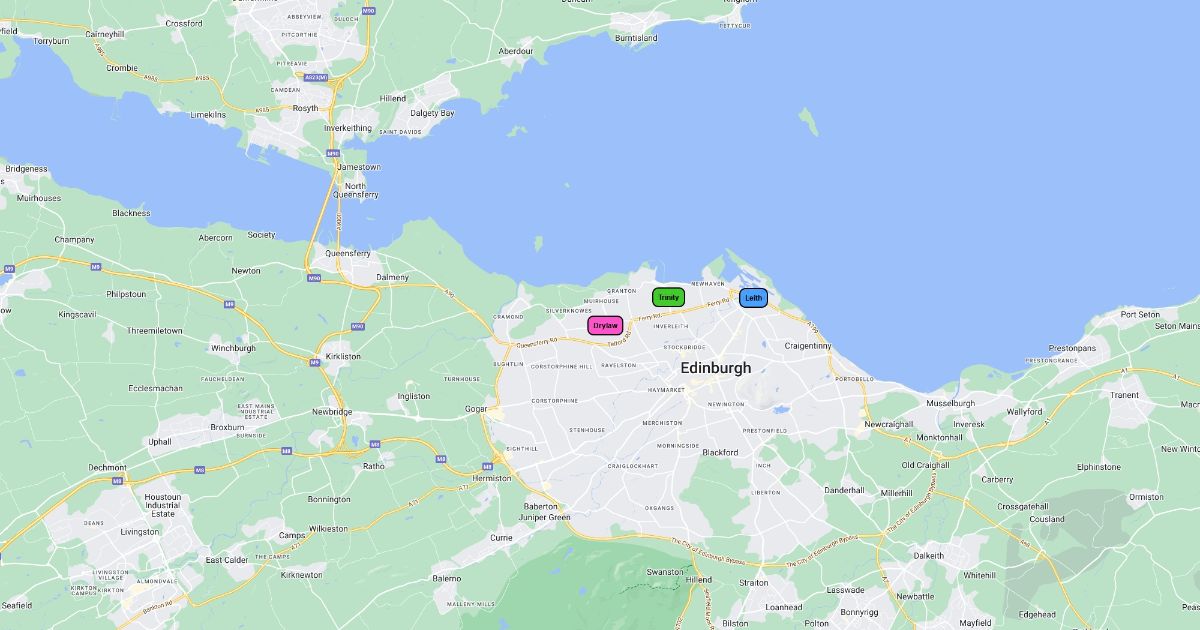Viewport: 1200px width, 630px height.
Task: Click the Dalmeny place label
Action: (392, 277)
